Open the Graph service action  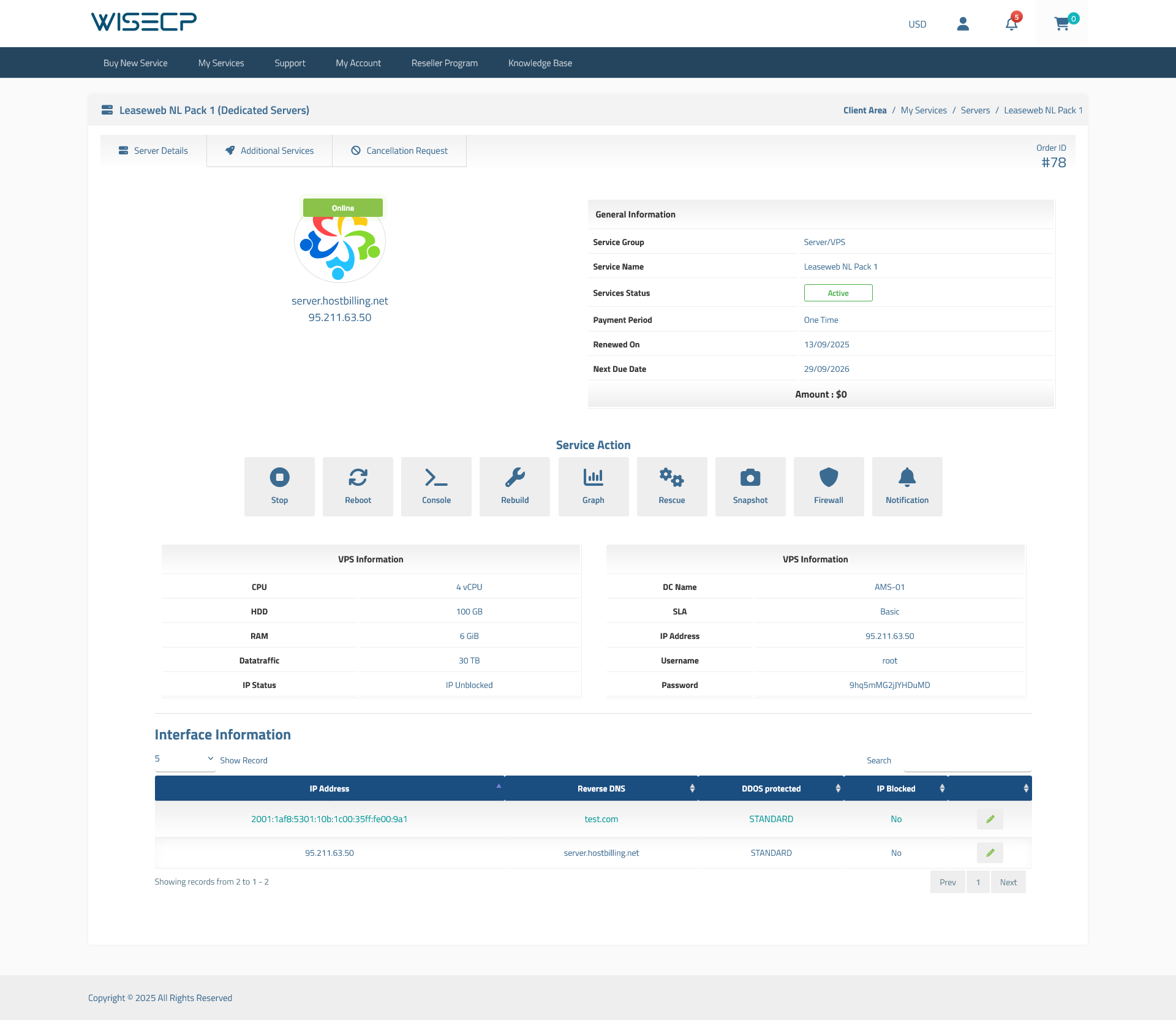(x=594, y=486)
